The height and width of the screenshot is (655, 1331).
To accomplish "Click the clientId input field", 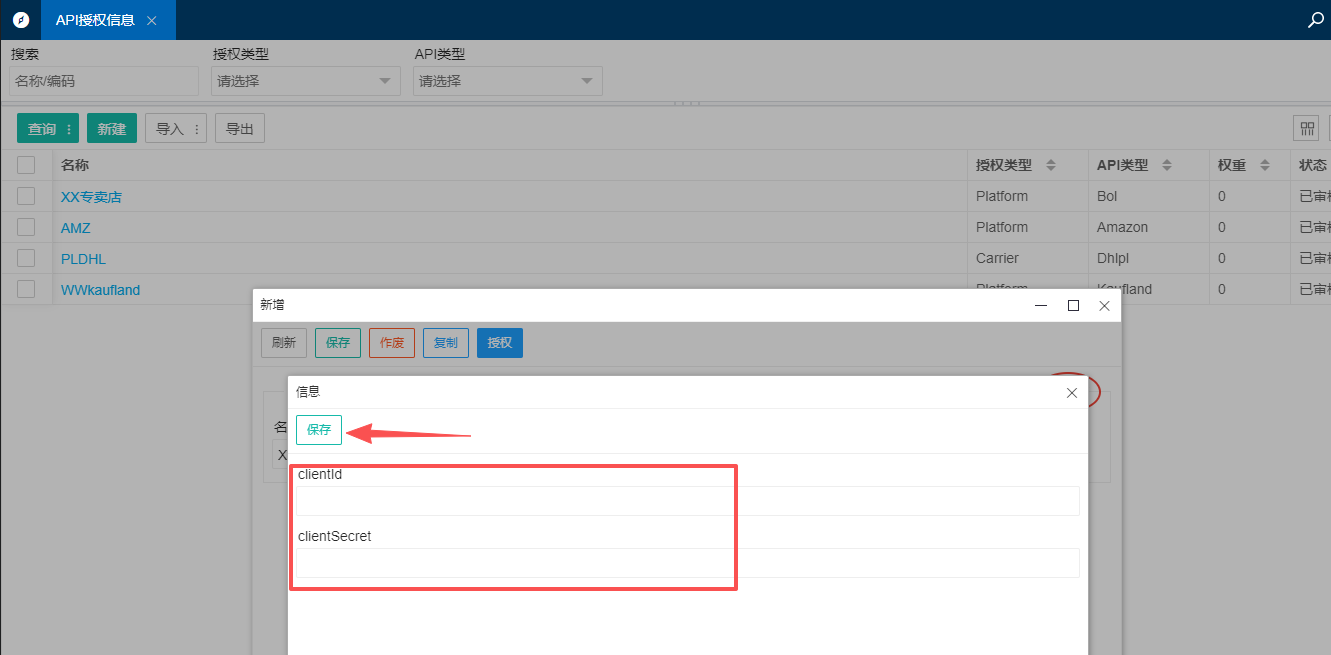I will pos(687,501).
